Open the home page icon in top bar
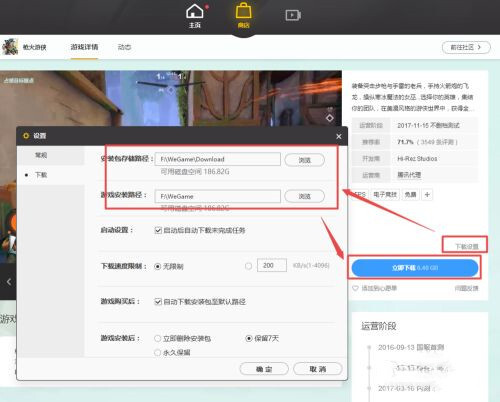 195,12
